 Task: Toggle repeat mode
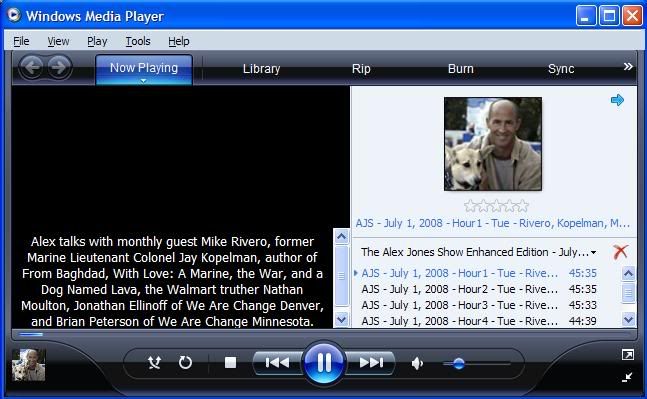point(185,363)
